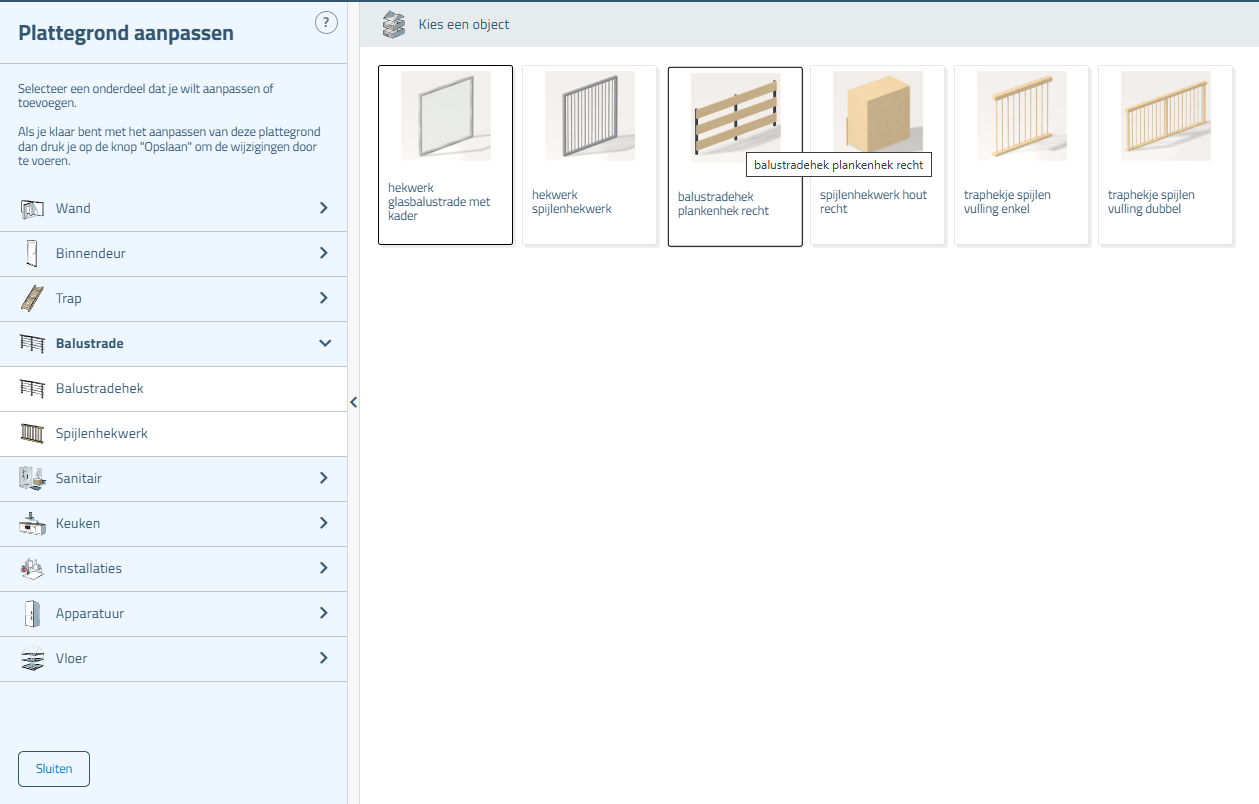Collapse the left sidebar panel arrow
The image size is (1259, 804).
[x=353, y=402]
